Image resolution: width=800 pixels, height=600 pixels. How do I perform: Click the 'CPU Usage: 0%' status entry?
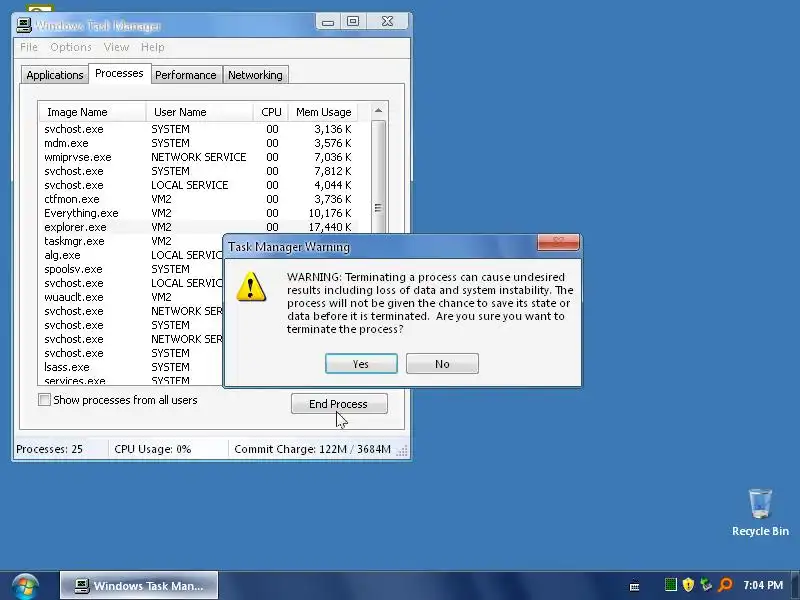pos(153,449)
